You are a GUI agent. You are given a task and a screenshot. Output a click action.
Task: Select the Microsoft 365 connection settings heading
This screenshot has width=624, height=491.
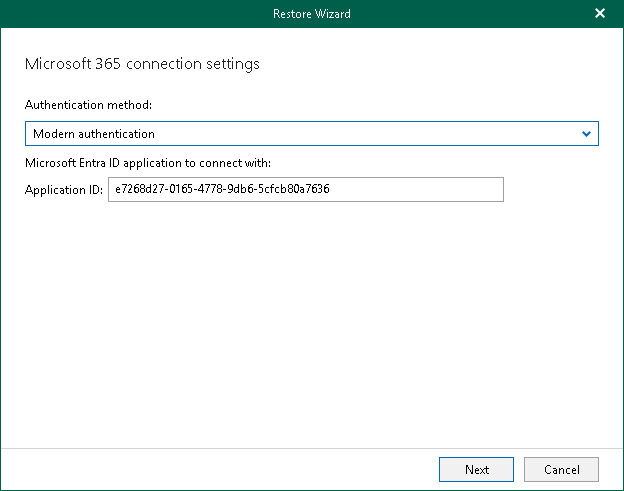141,64
